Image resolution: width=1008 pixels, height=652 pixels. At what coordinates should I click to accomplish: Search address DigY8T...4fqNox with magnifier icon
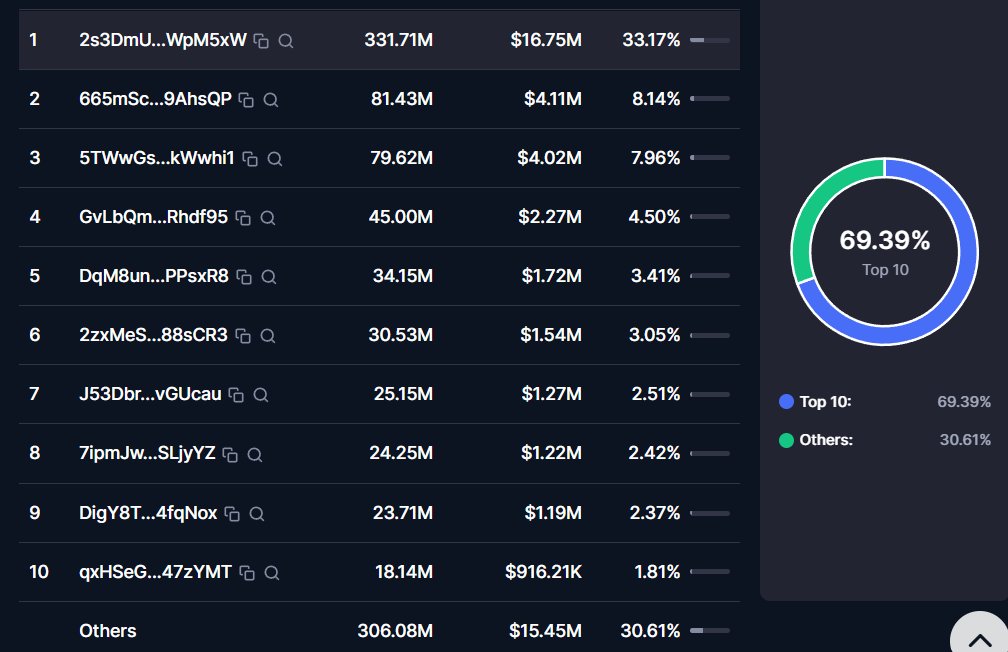coord(256,514)
